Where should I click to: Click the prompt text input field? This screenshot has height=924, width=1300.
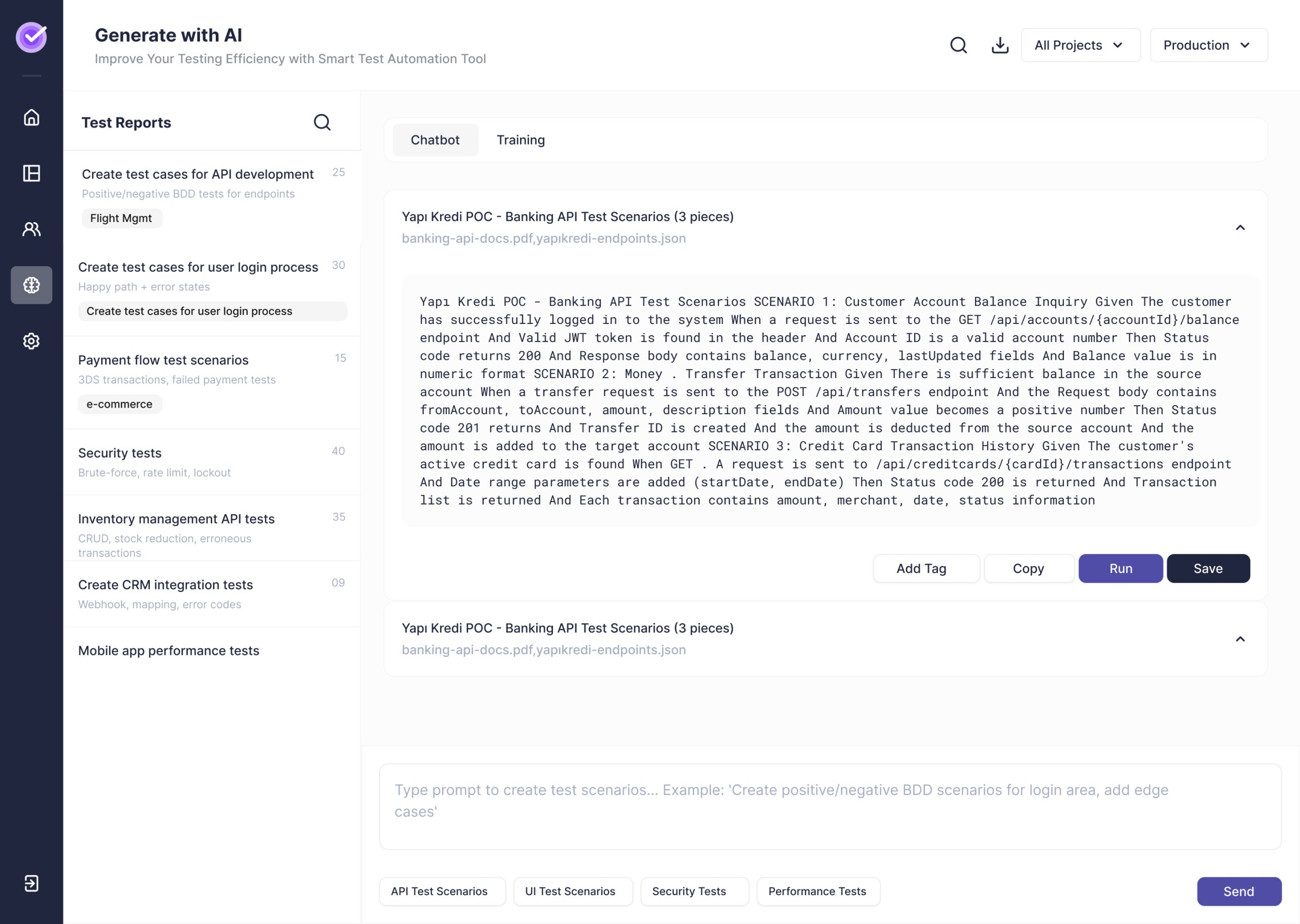coord(830,806)
